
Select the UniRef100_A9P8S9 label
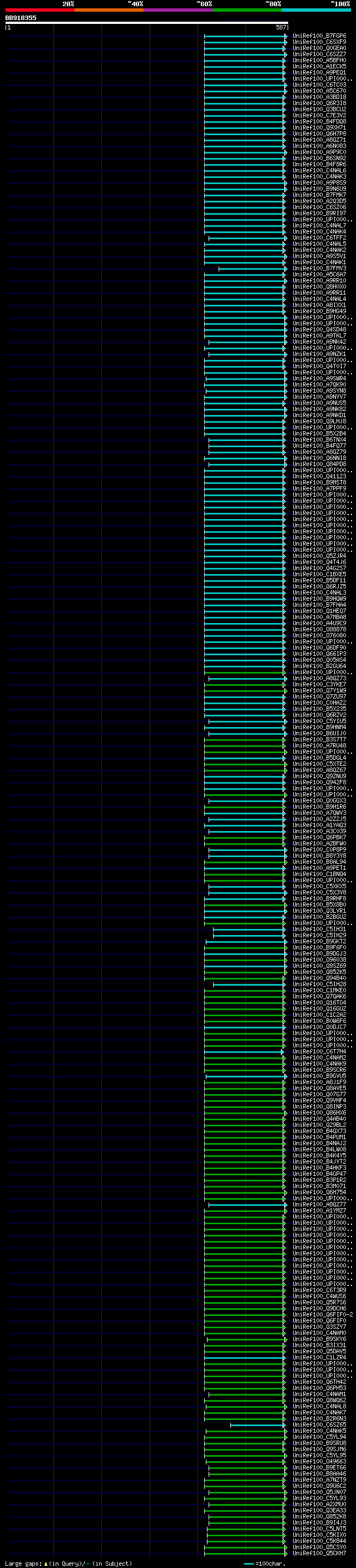(x=319, y=182)
